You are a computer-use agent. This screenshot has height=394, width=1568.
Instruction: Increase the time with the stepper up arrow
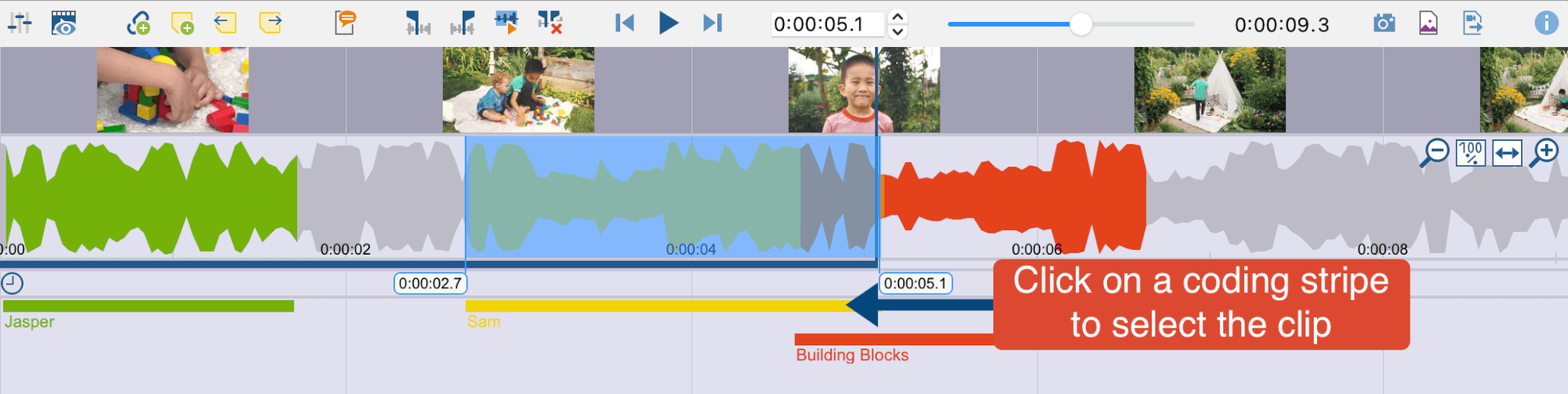coord(898,16)
